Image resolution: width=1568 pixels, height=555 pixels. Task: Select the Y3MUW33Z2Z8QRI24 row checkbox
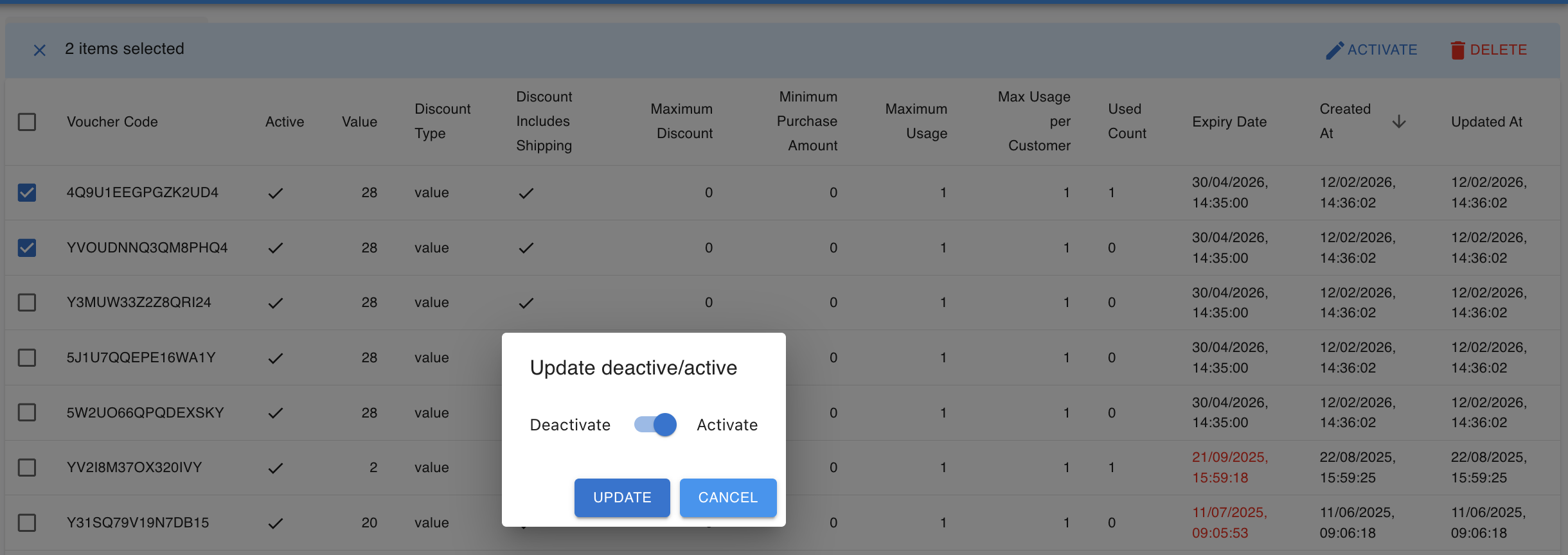click(27, 303)
